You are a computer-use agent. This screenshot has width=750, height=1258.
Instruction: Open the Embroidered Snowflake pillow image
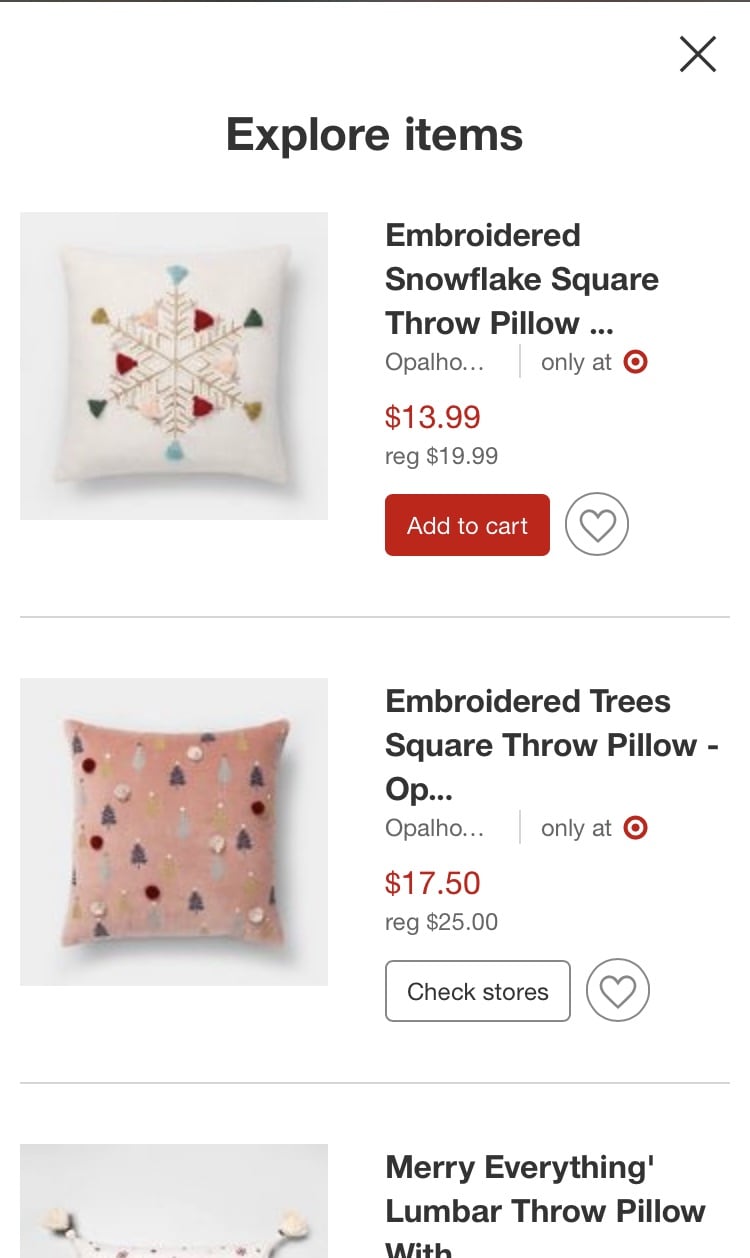(x=174, y=366)
